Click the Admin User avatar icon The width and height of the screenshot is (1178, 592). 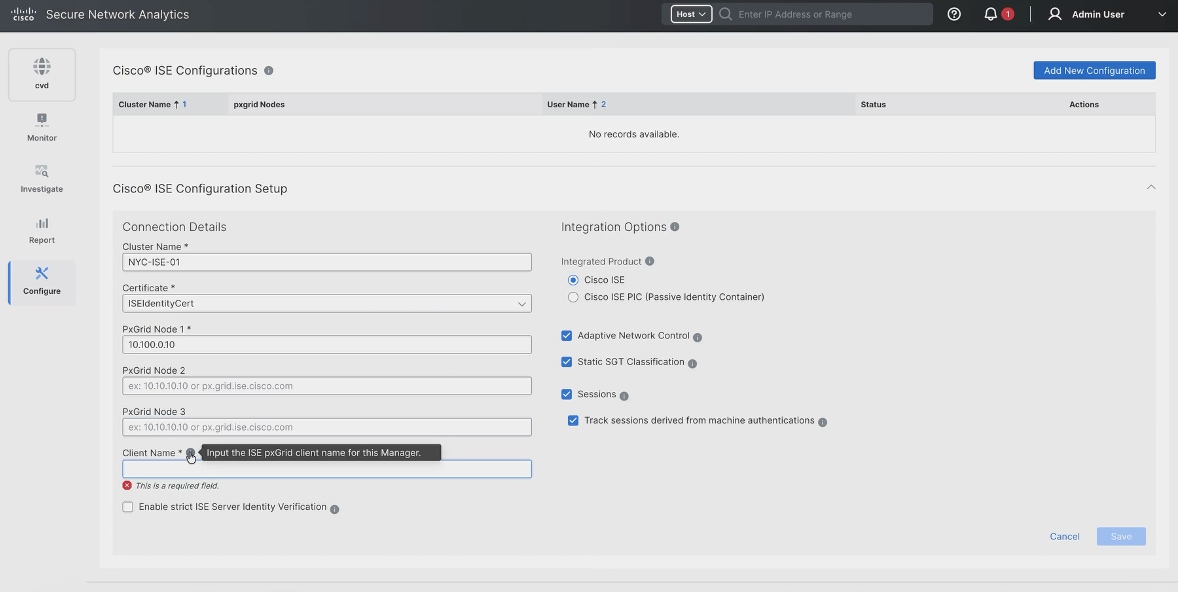pos(1055,14)
